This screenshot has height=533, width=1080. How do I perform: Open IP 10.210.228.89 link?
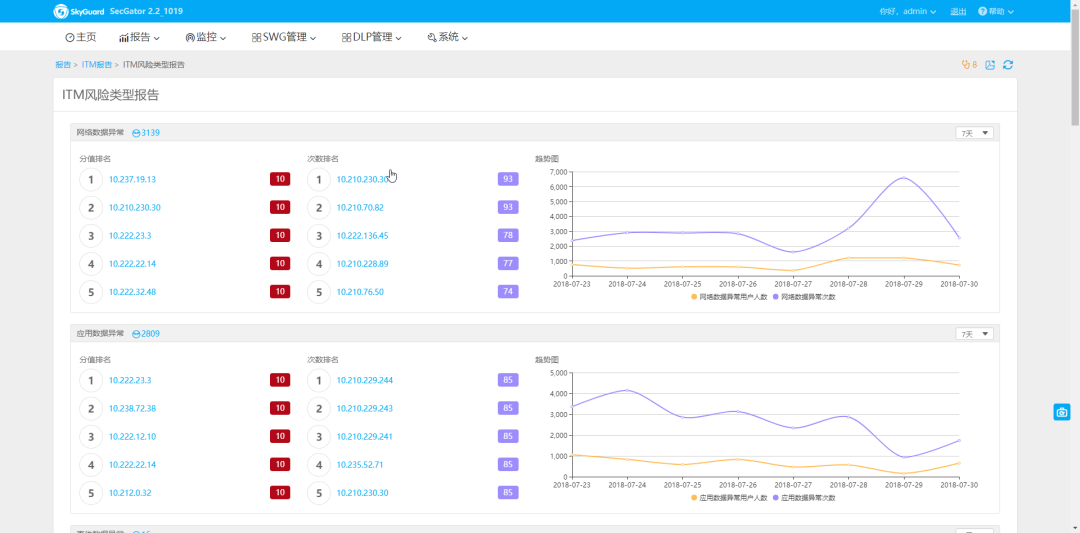(x=362, y=264)
